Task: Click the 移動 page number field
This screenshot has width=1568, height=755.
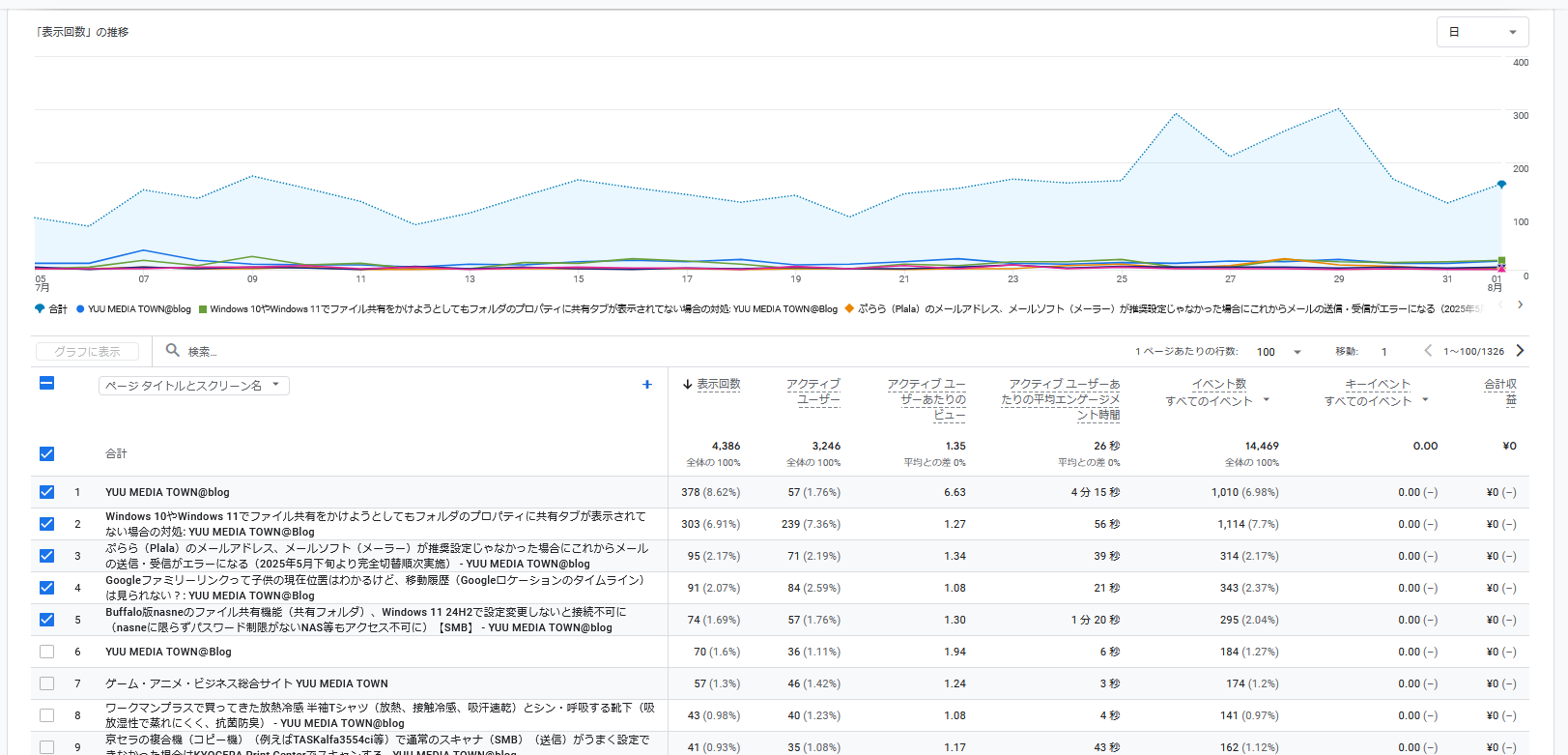Action: (x=1384, y=352)
